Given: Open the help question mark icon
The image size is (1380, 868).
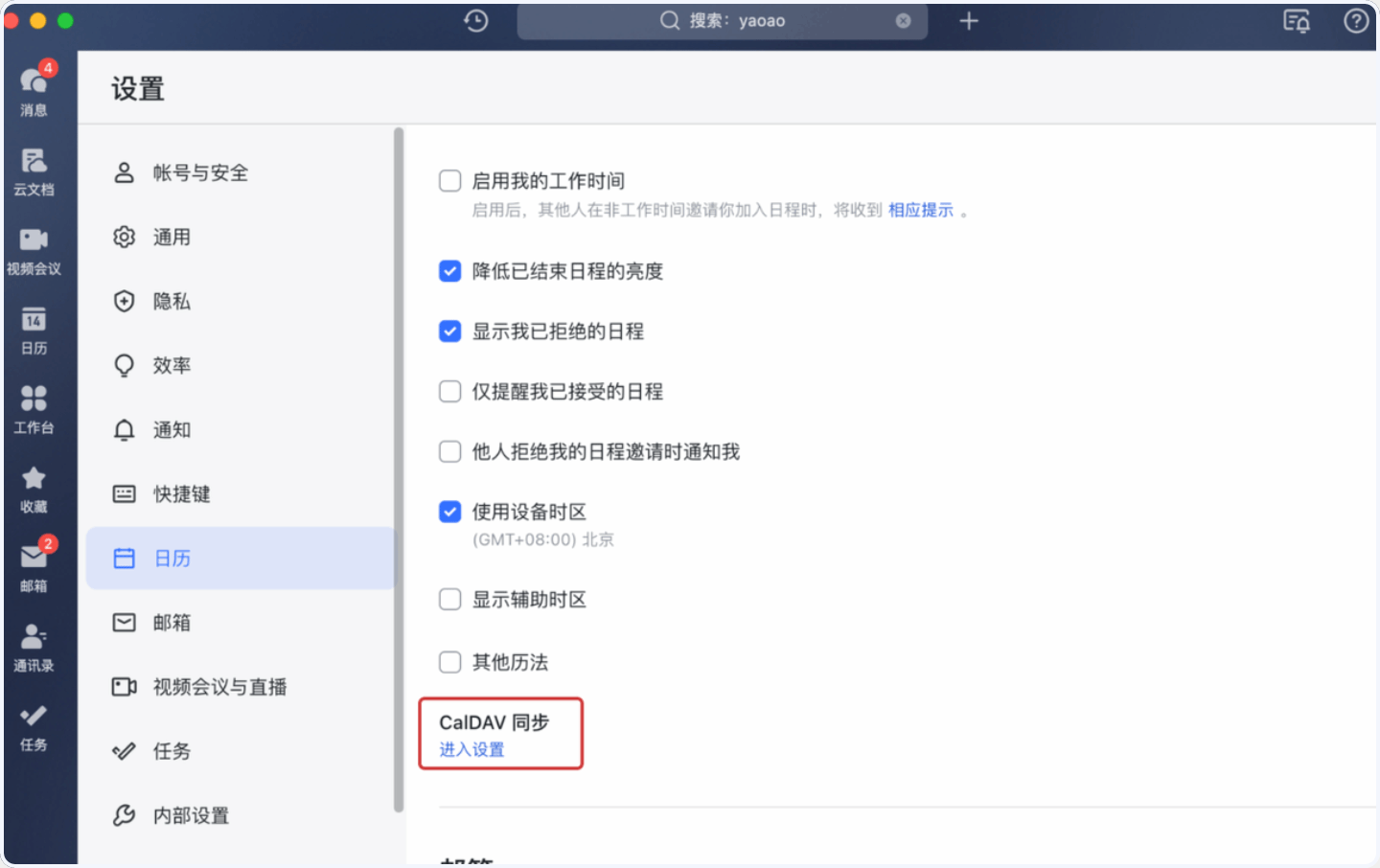Looking at the screenshot, I should click(1355, 20).
